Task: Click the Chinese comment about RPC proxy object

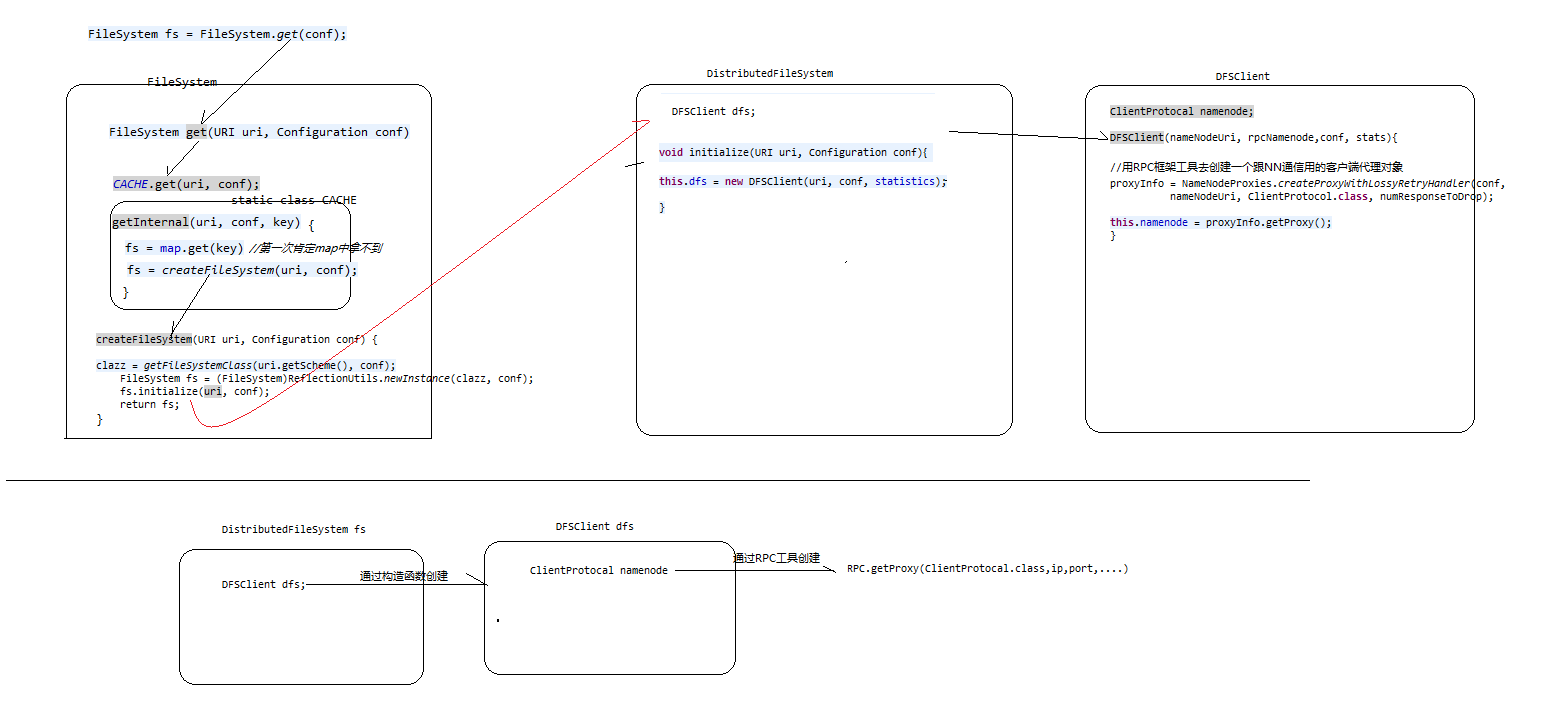Action: pos(1259,167)
